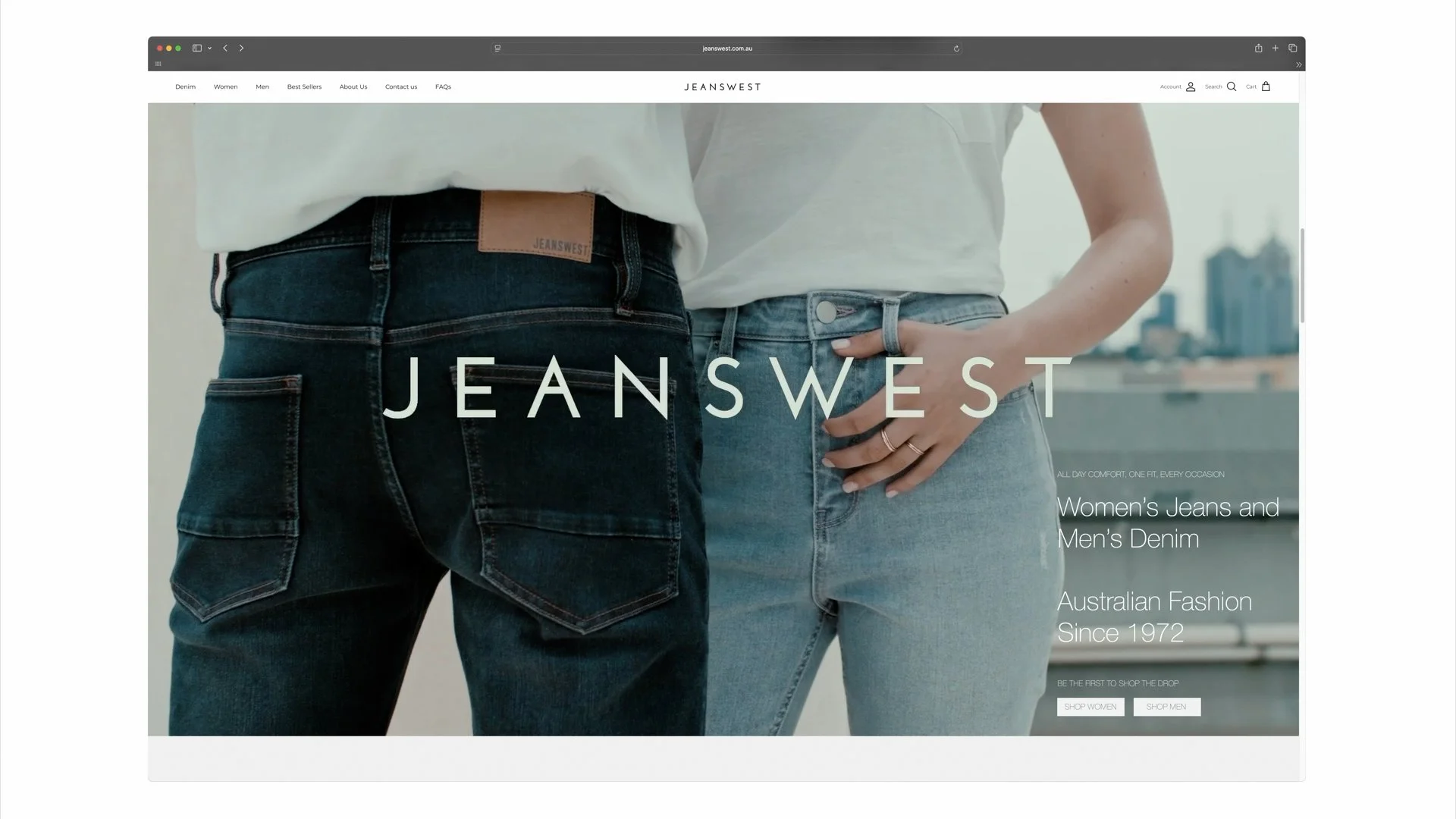Click the SHOP MEN button
1456x819 pixels.
pos(1166,706)
